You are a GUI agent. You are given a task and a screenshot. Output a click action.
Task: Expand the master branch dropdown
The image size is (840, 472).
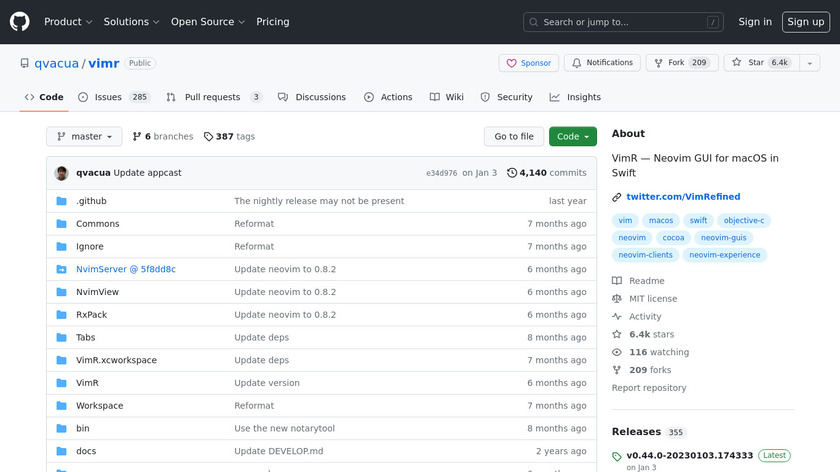[84, 137]
